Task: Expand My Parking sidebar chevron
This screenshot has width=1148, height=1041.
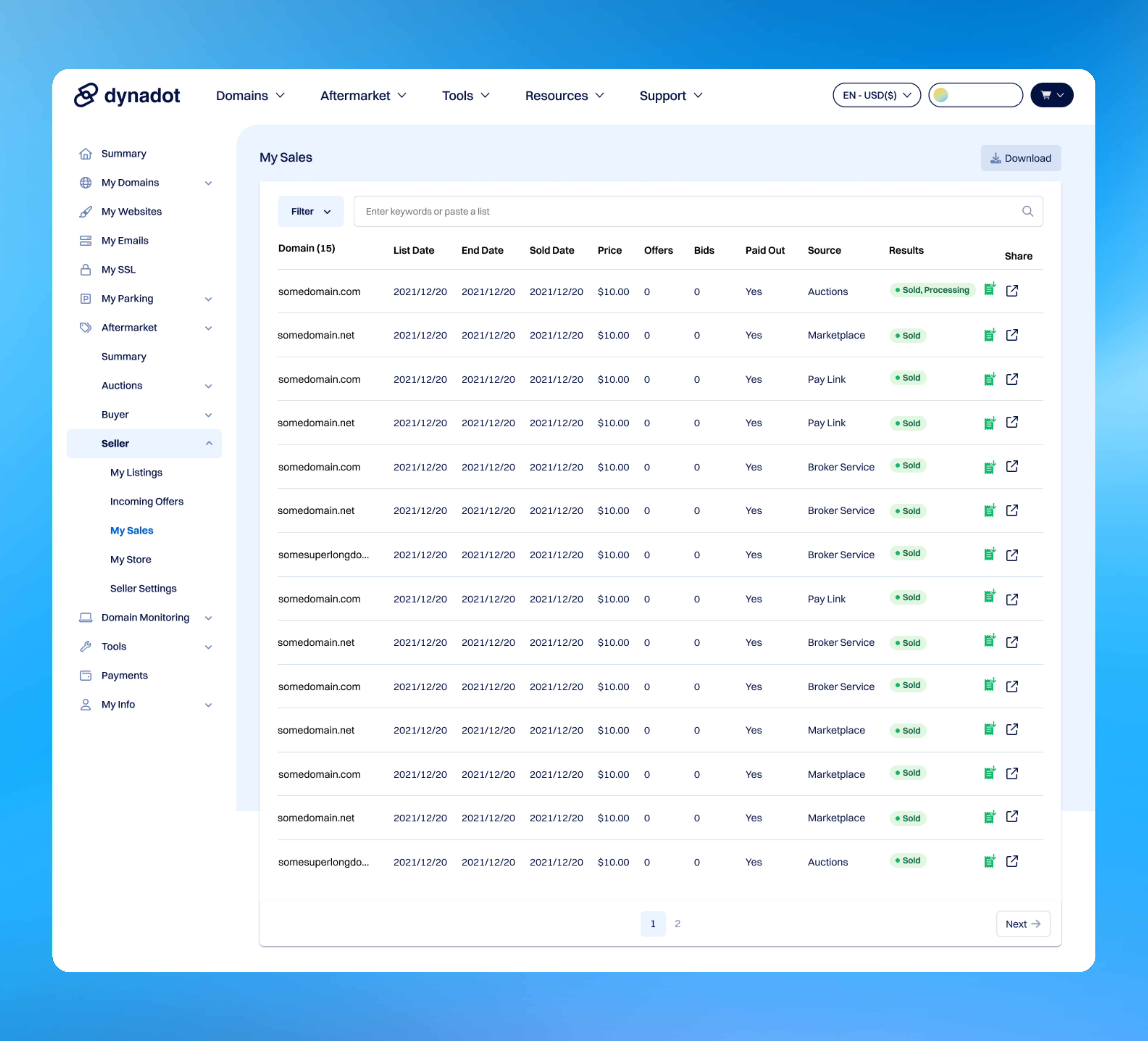Action: pos(208,299)
